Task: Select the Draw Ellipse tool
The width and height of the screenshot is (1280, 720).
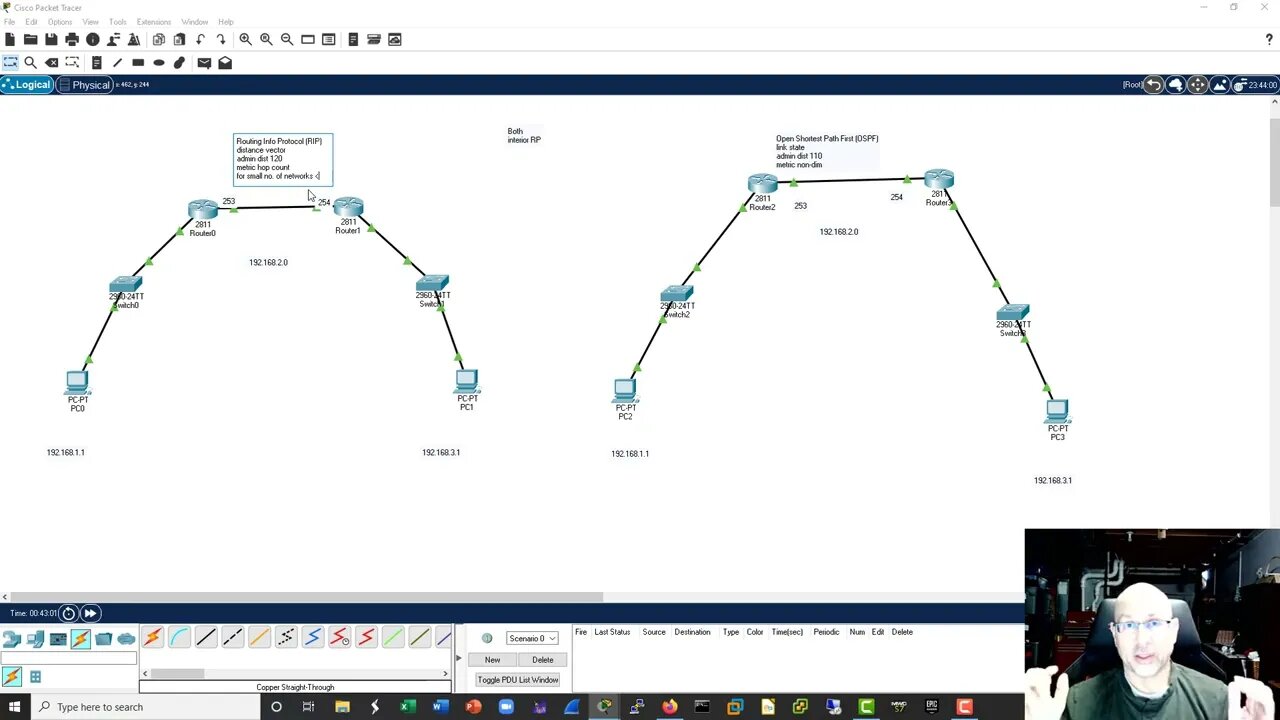Action: [159, 62]
